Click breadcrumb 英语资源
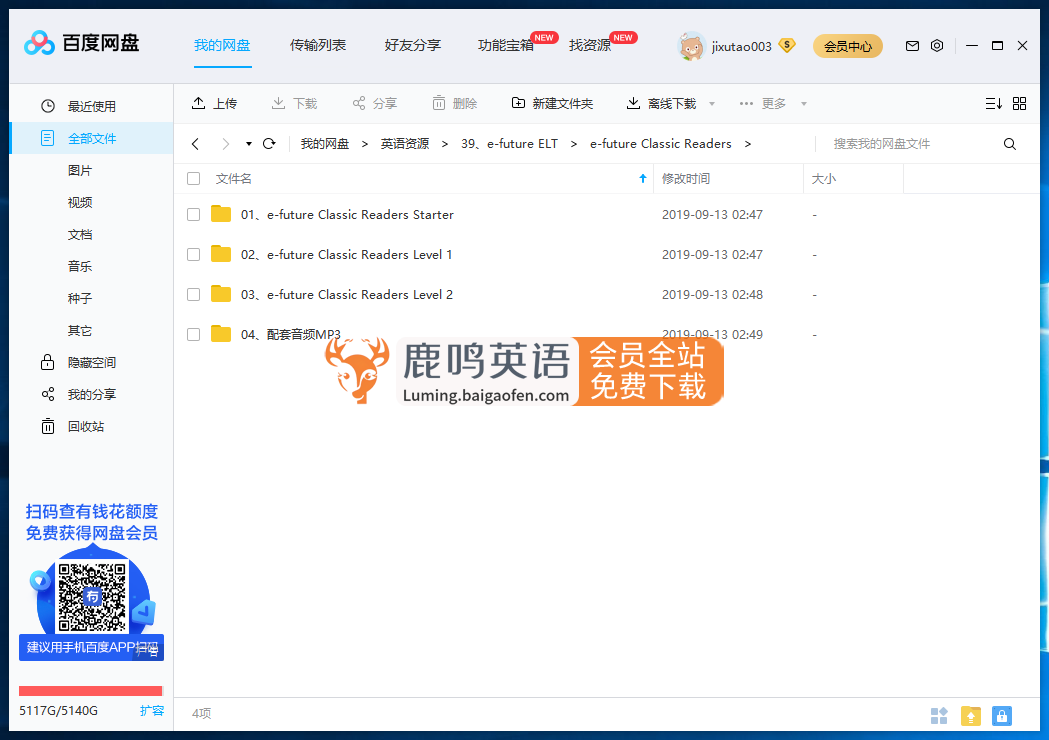 point(405,144)
